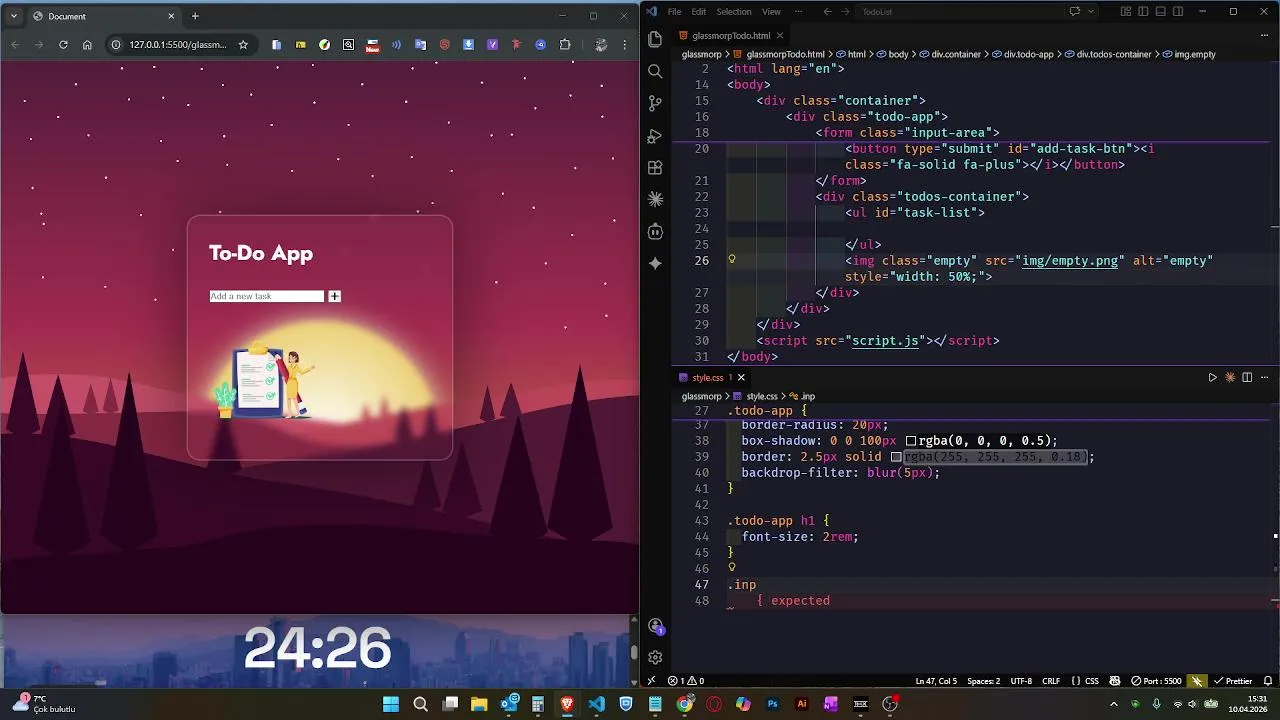The width and height of the screenshot is (1280, 720).
Task: Click the div.container breadcrumb
Action: [949, 54]
